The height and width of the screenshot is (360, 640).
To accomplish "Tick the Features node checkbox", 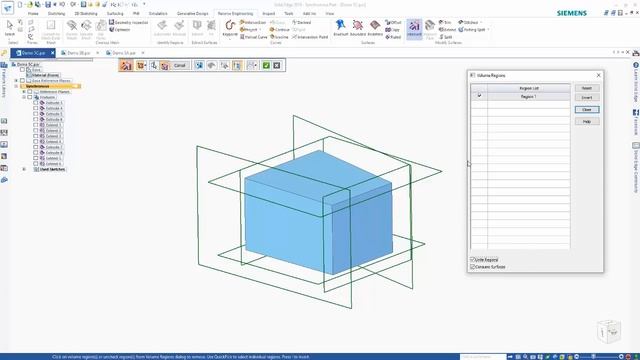I will click(29, 97).
